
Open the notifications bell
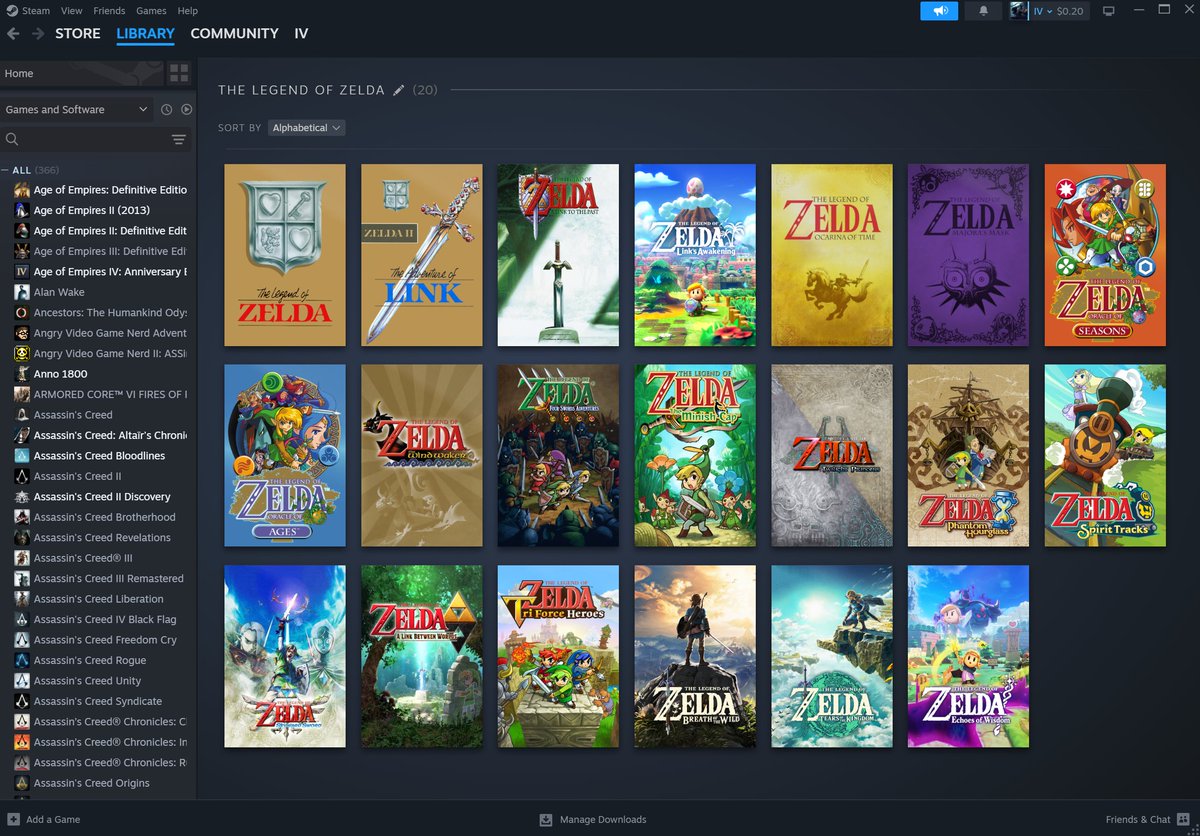(983, 11)
